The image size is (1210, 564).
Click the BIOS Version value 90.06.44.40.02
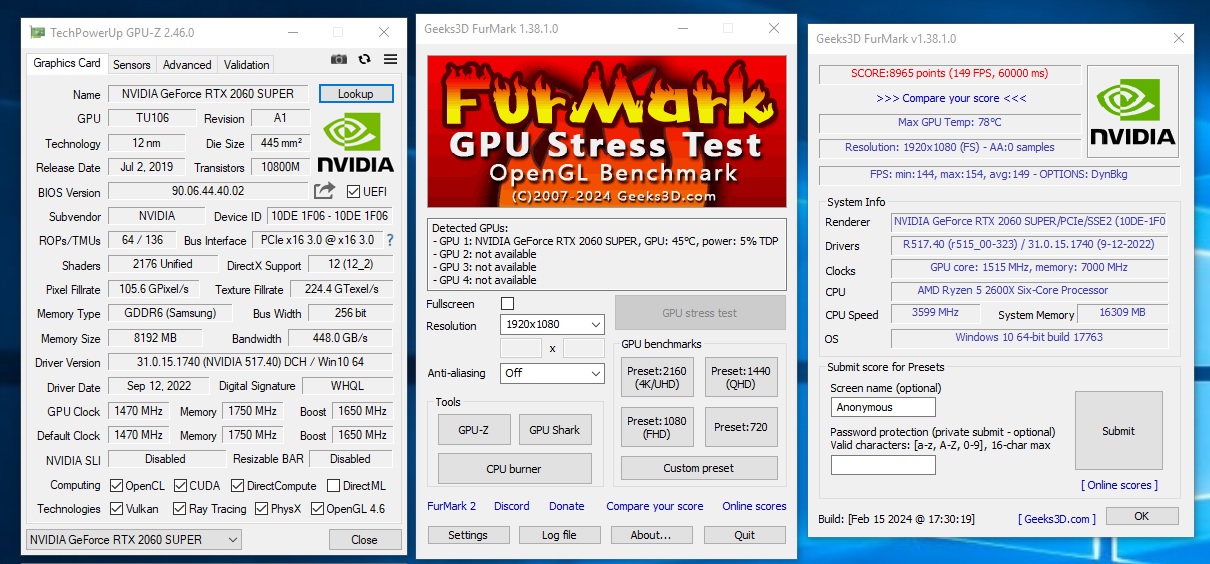(208, 191)
